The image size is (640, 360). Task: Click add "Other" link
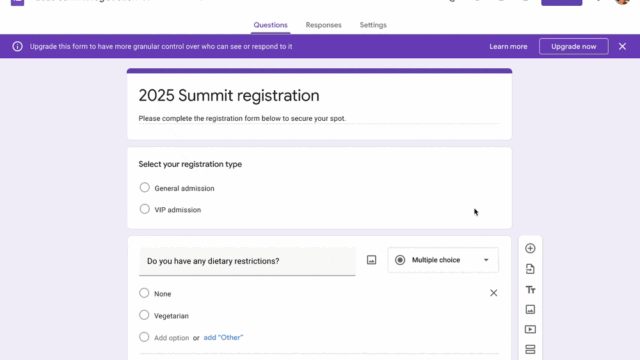pyautogui.click(x=223, y=338)
